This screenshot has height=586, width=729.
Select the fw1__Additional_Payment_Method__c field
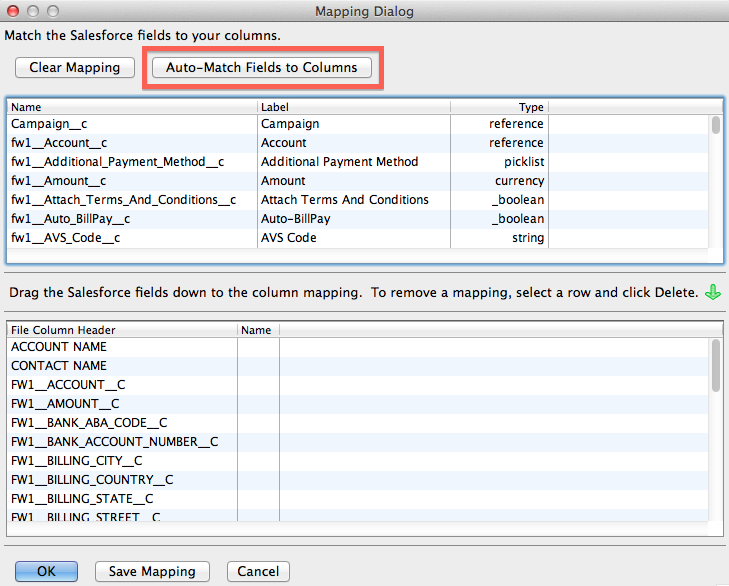358,162
